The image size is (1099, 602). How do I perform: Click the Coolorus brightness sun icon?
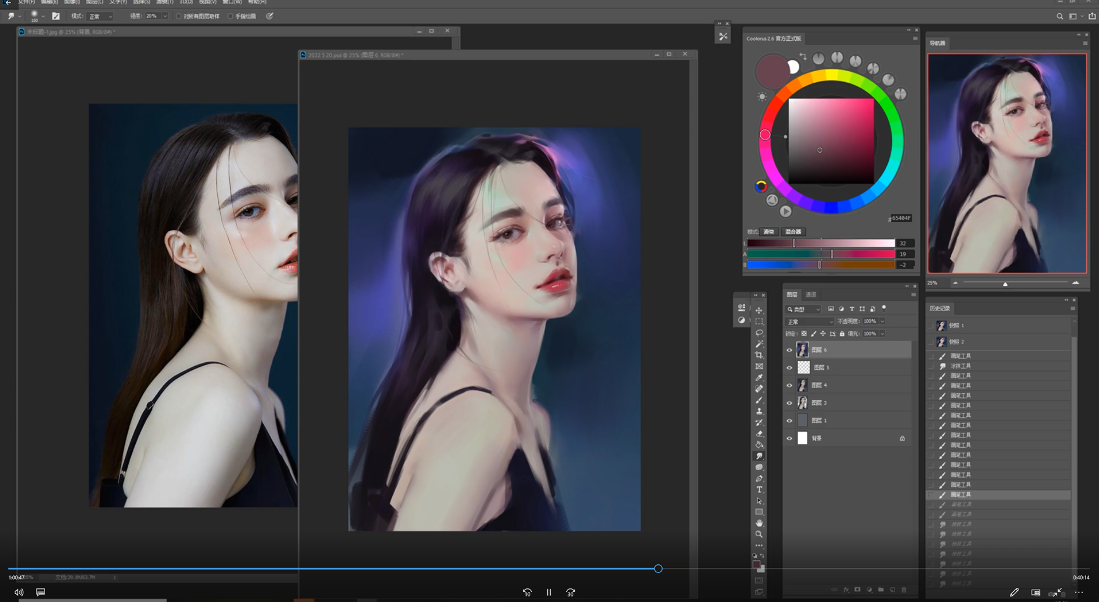(x=762, y=96)
